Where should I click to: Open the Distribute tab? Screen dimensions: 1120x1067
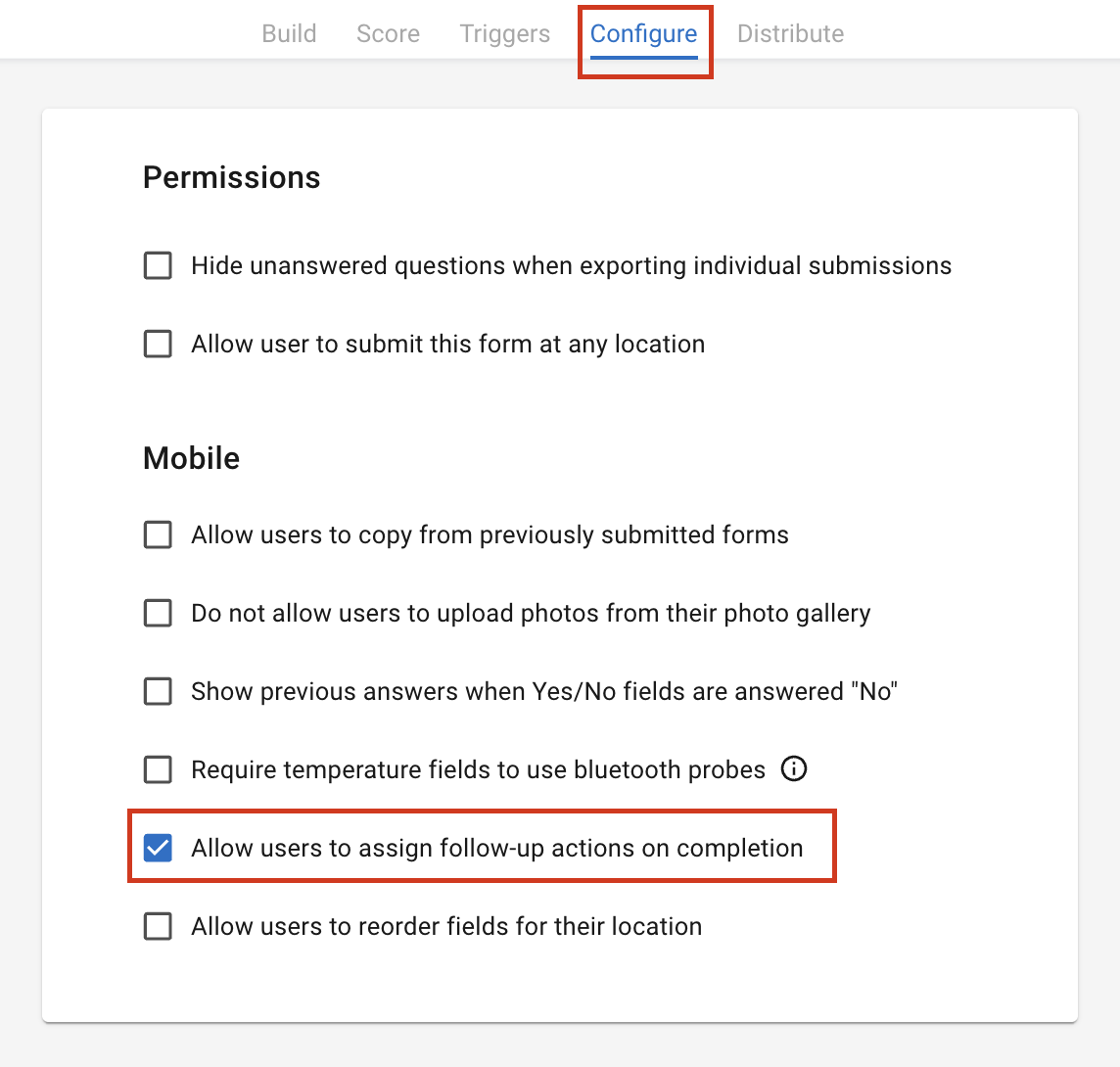click(x=790, y=33)
